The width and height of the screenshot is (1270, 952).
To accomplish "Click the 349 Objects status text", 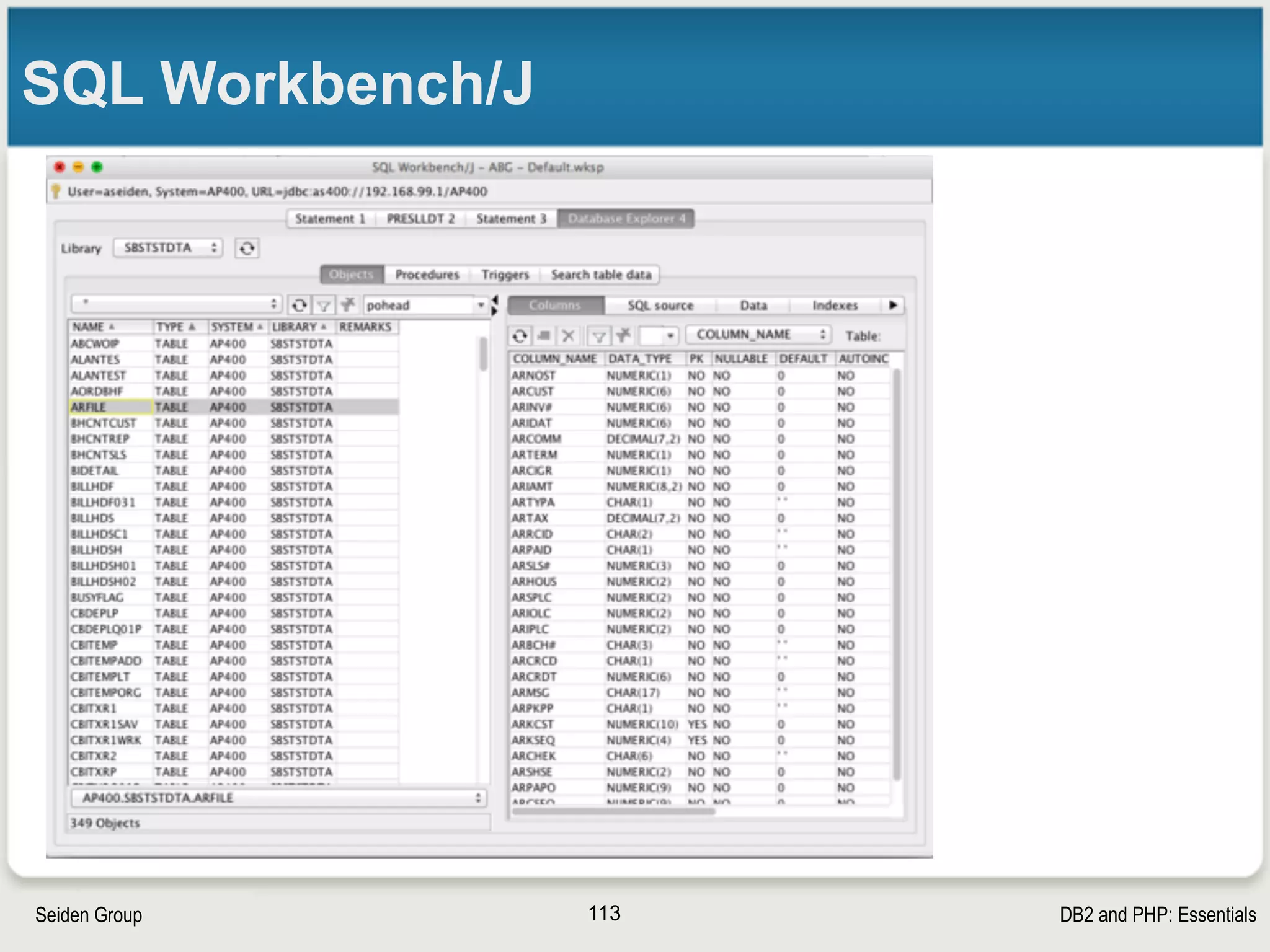I will (105, 823).
